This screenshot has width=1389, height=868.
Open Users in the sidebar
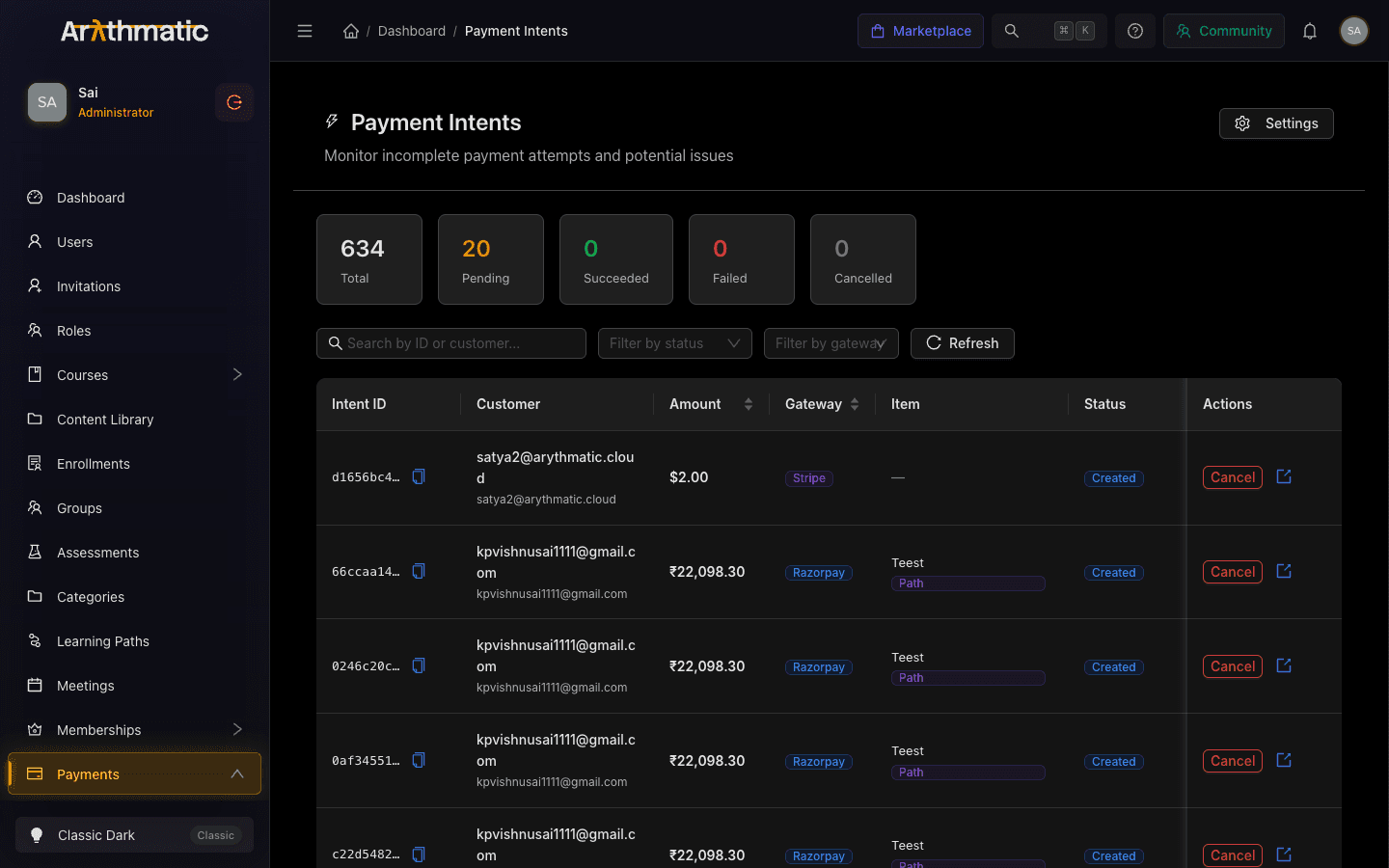click(x=134, y=241)
